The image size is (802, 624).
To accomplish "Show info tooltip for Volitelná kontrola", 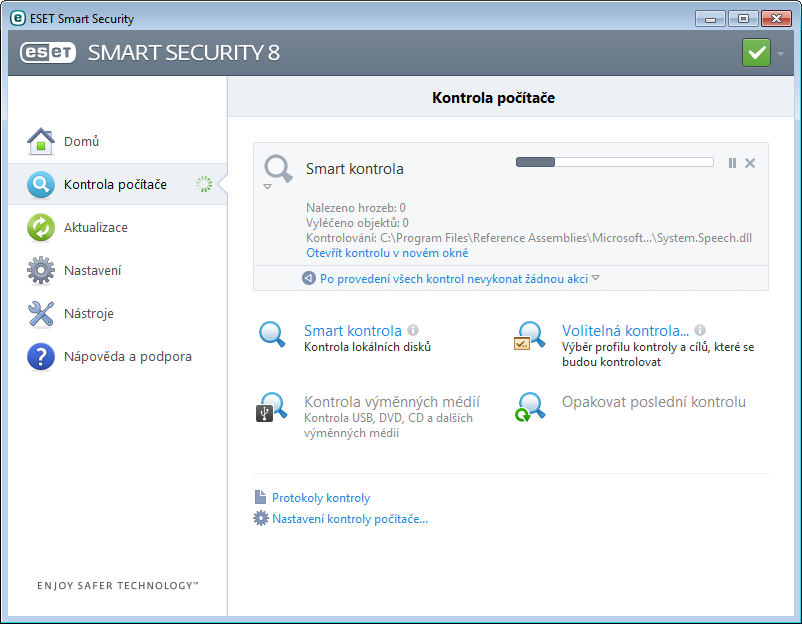I will tap(700, 330).
